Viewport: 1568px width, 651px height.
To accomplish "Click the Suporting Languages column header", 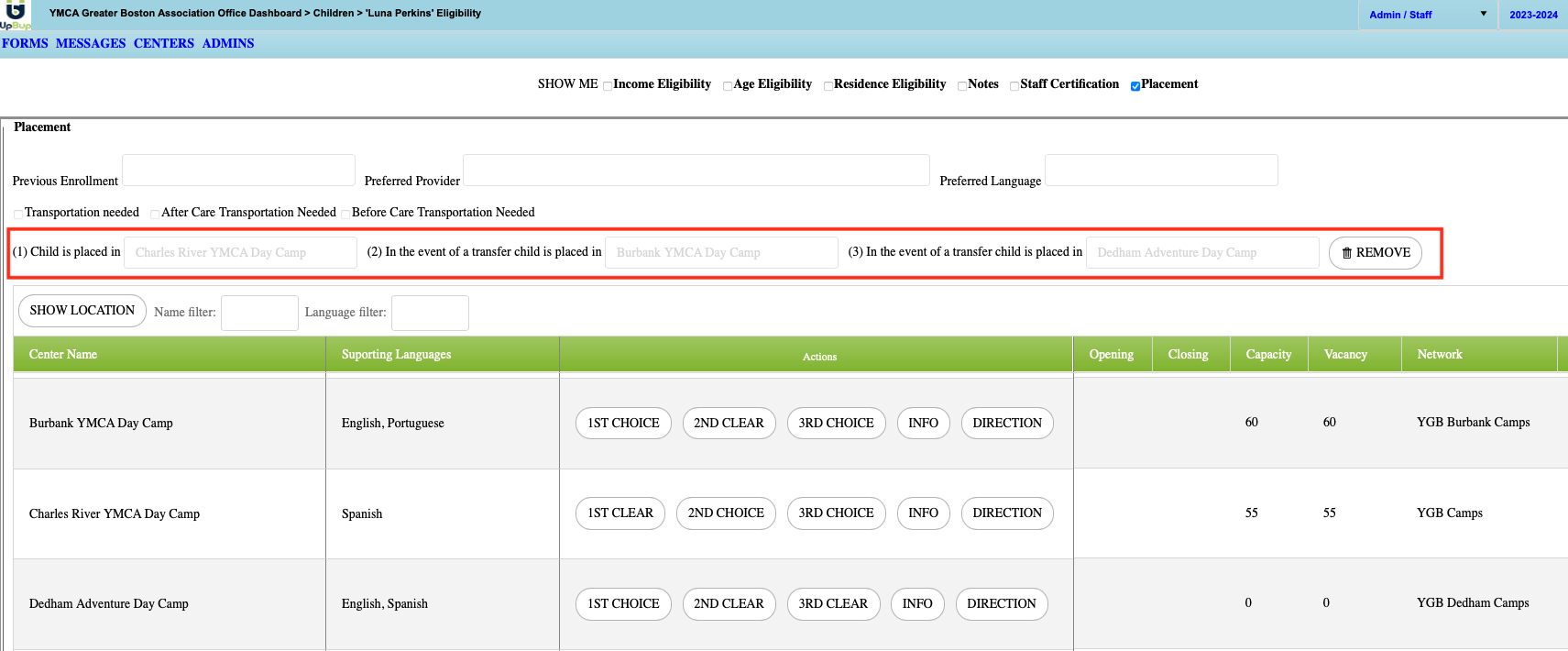I will 443,354.
